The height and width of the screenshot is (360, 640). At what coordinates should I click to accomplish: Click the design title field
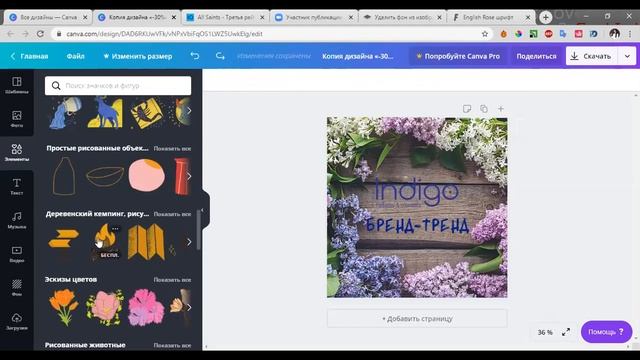click(358, 56)
